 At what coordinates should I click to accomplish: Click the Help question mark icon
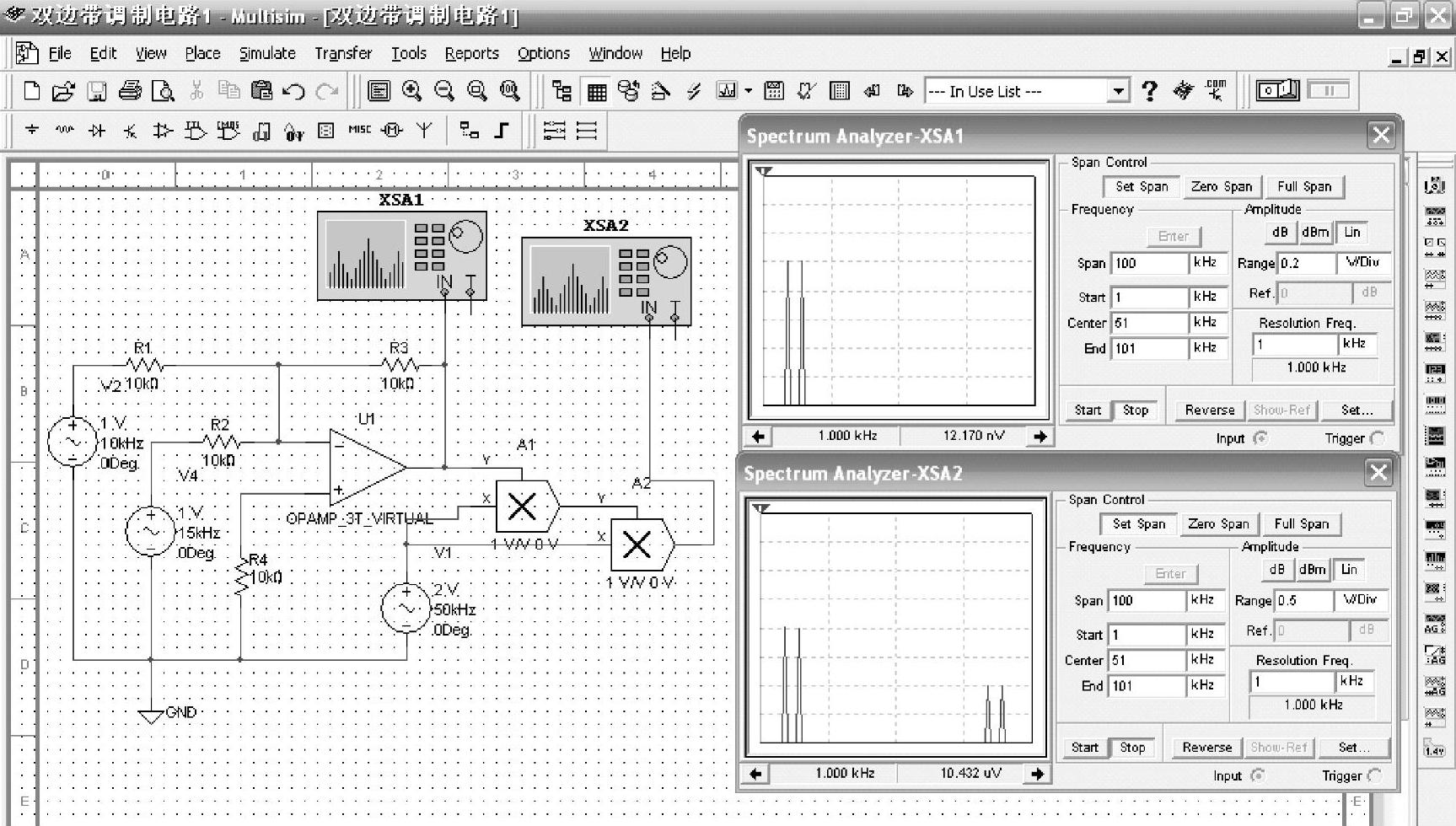(x=1149, y=91)
